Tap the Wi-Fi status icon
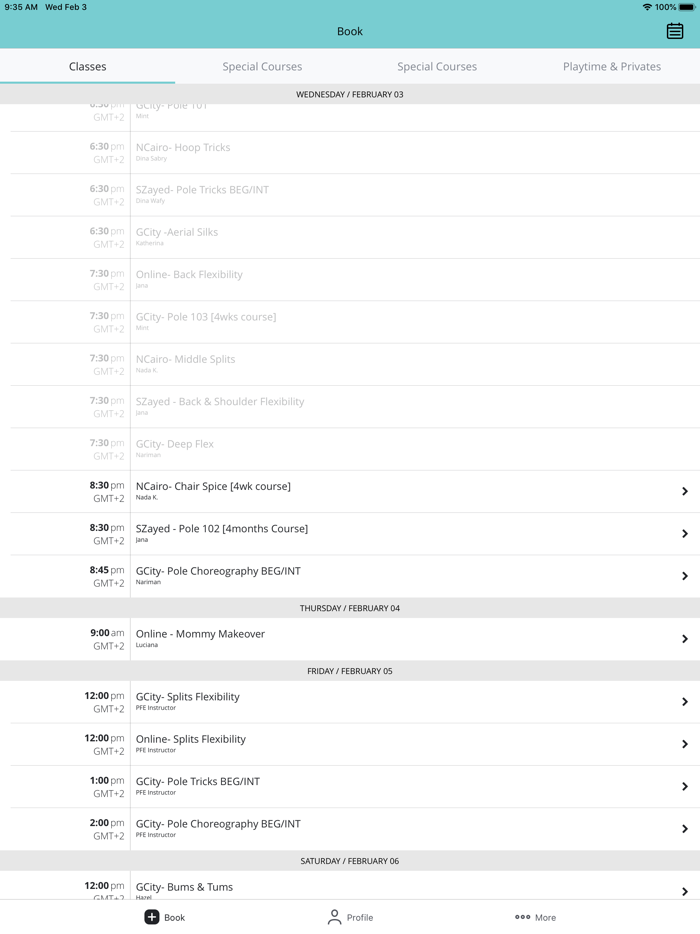 click(x=647, y=7)
